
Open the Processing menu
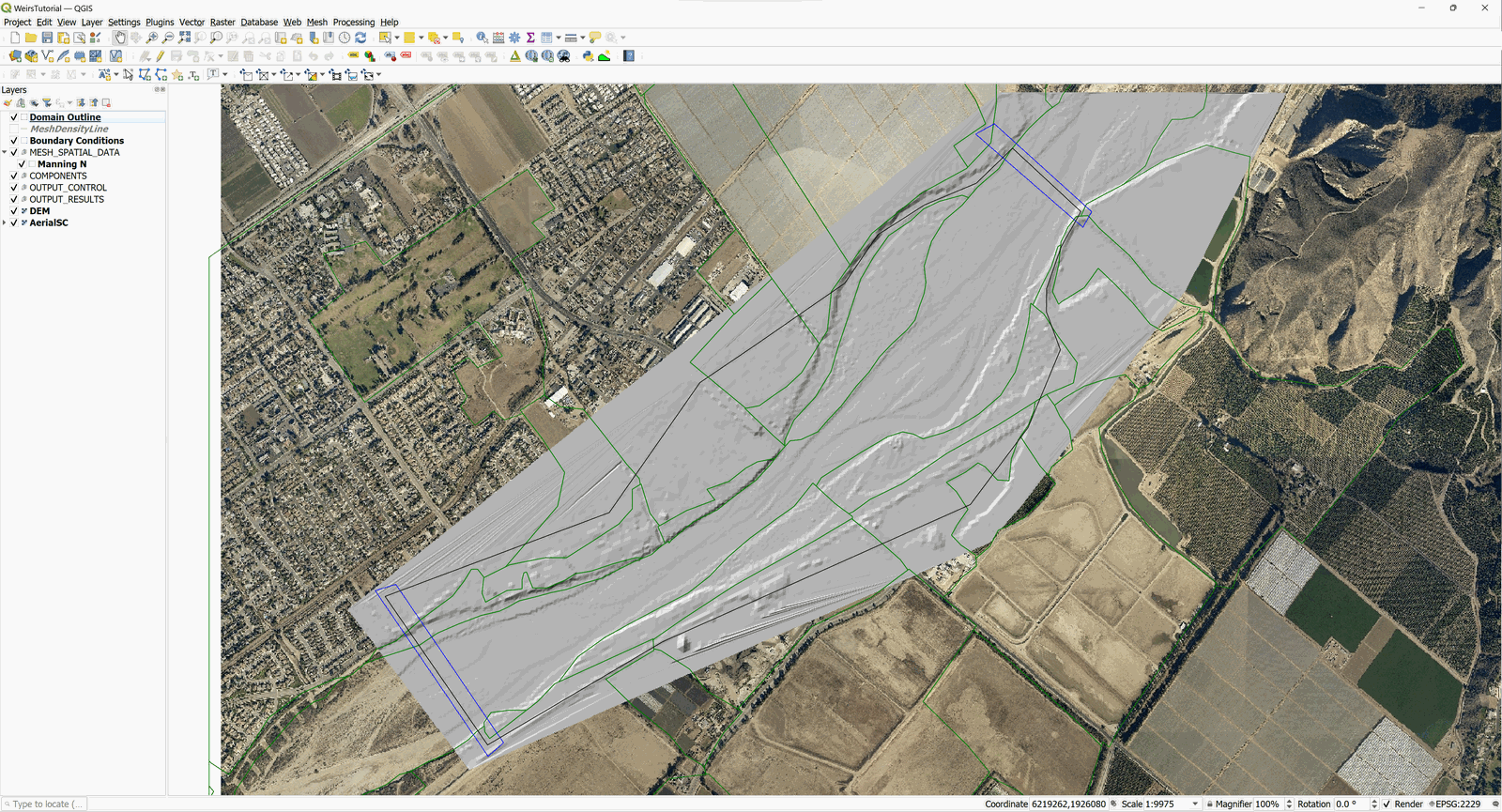353,23
